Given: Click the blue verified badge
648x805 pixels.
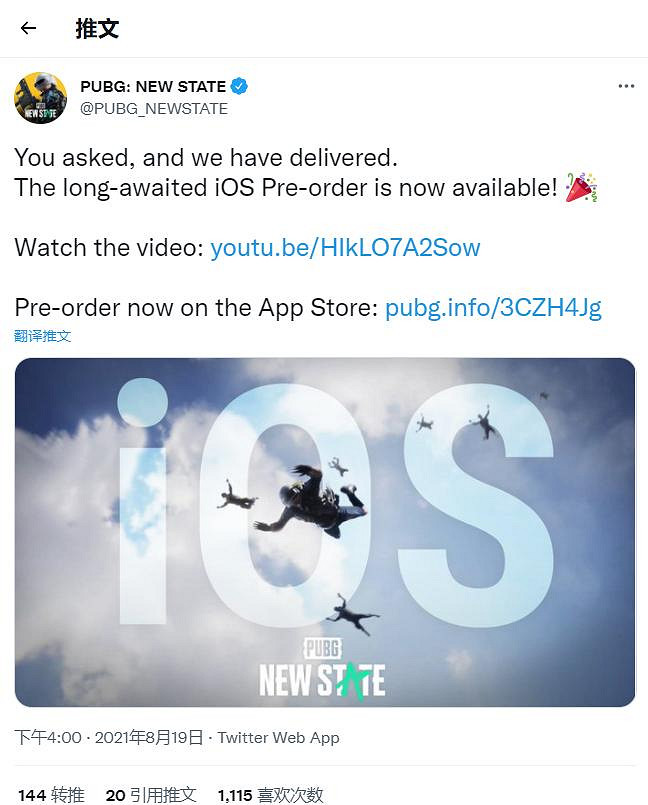Looking at the screenshot, I should tap(239, 86).
